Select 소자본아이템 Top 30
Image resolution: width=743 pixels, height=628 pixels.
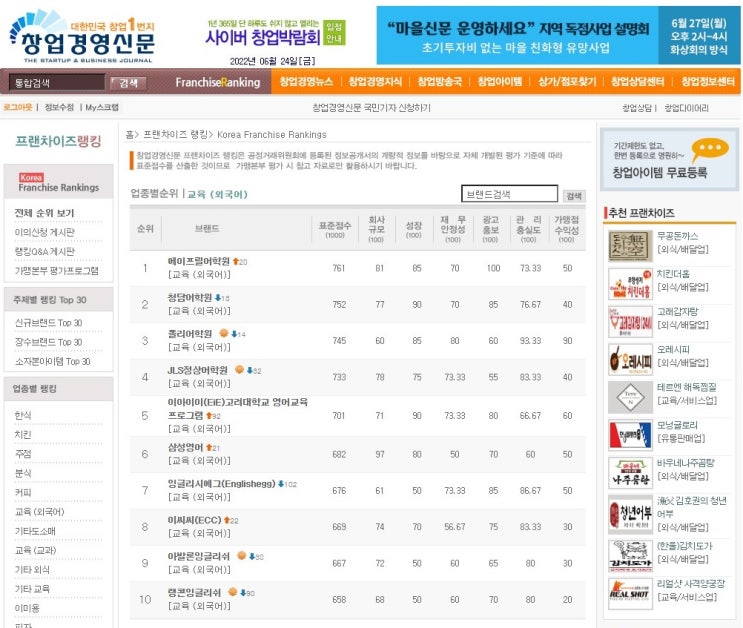coord(52,361)
